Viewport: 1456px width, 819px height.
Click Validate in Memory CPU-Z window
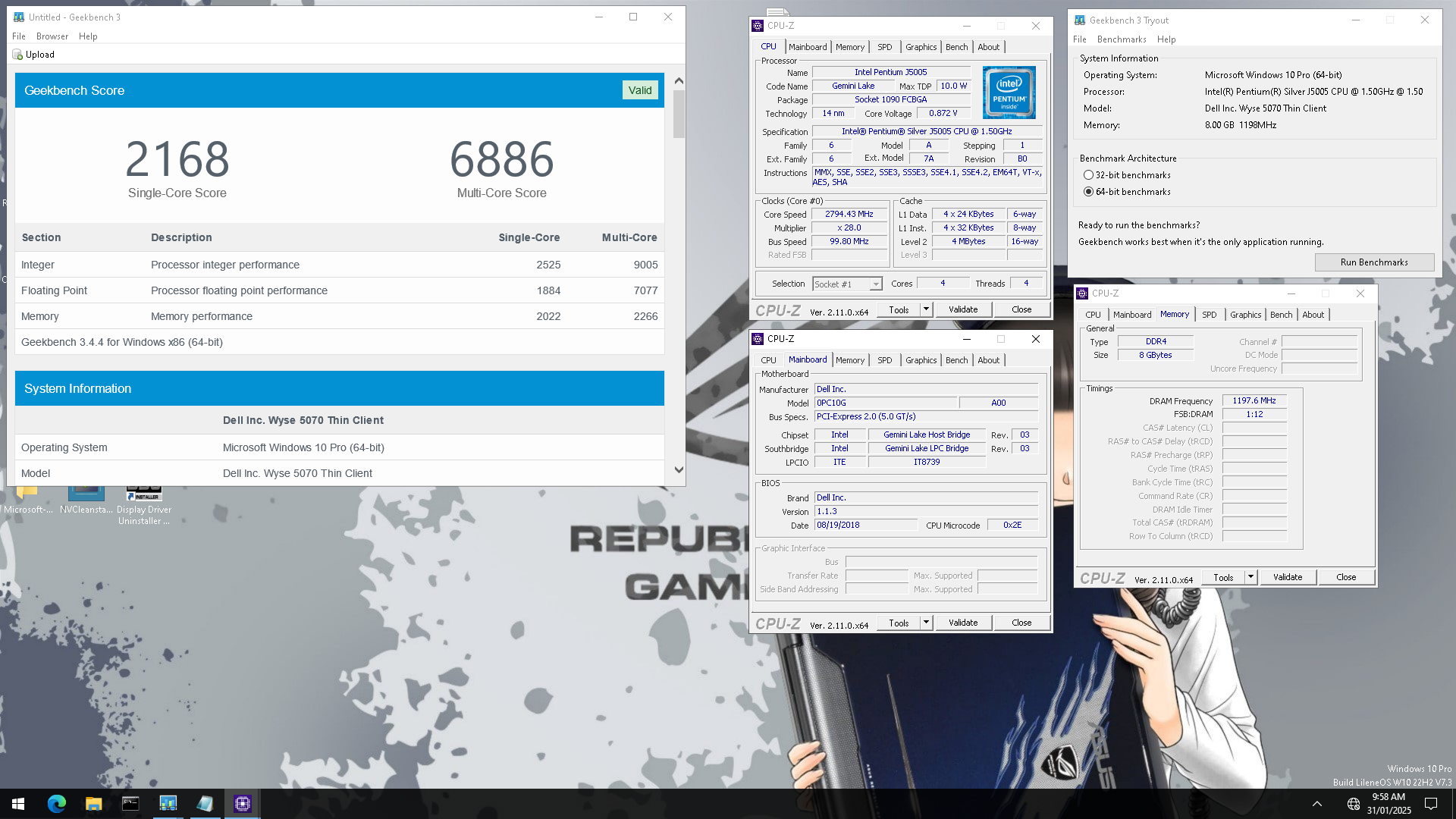(x=1288, y=577)
